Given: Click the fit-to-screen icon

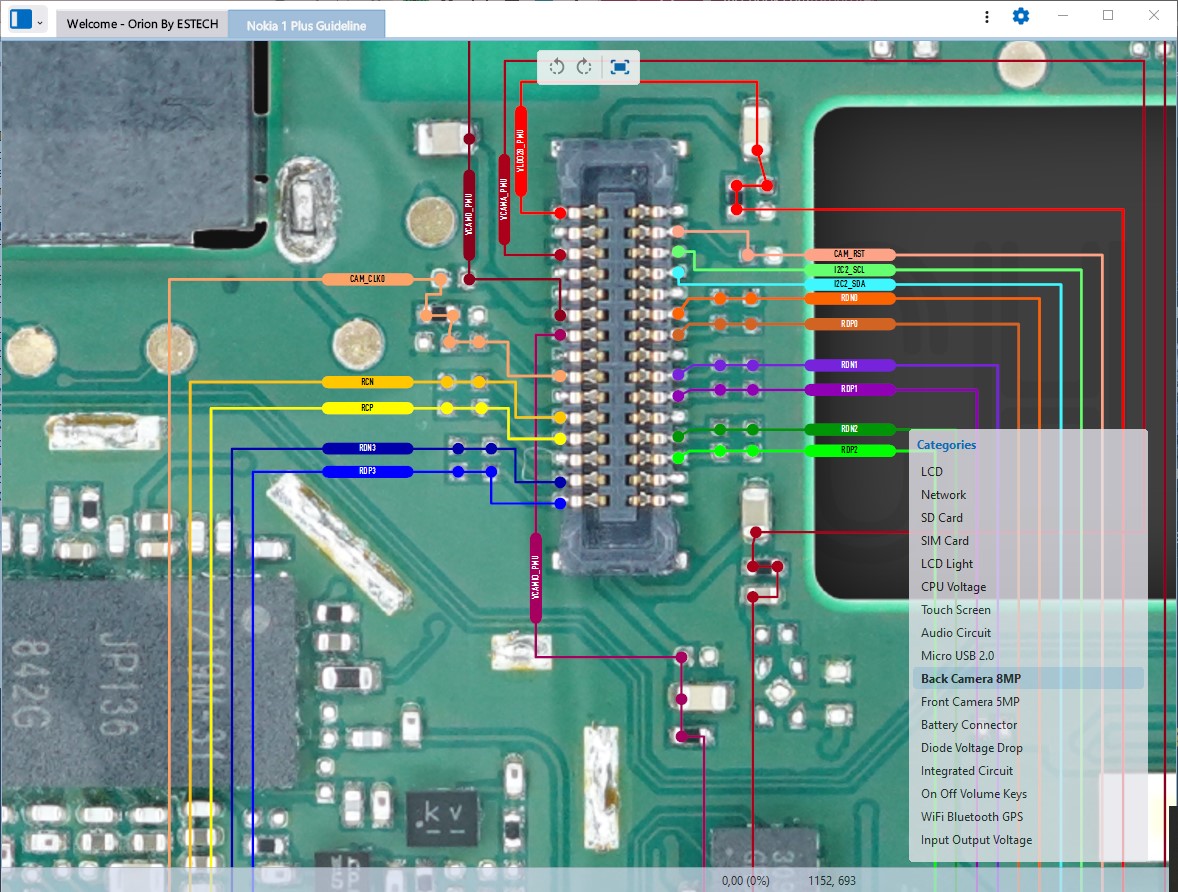Looking at the screenshot, I should (x=620, y=67).
